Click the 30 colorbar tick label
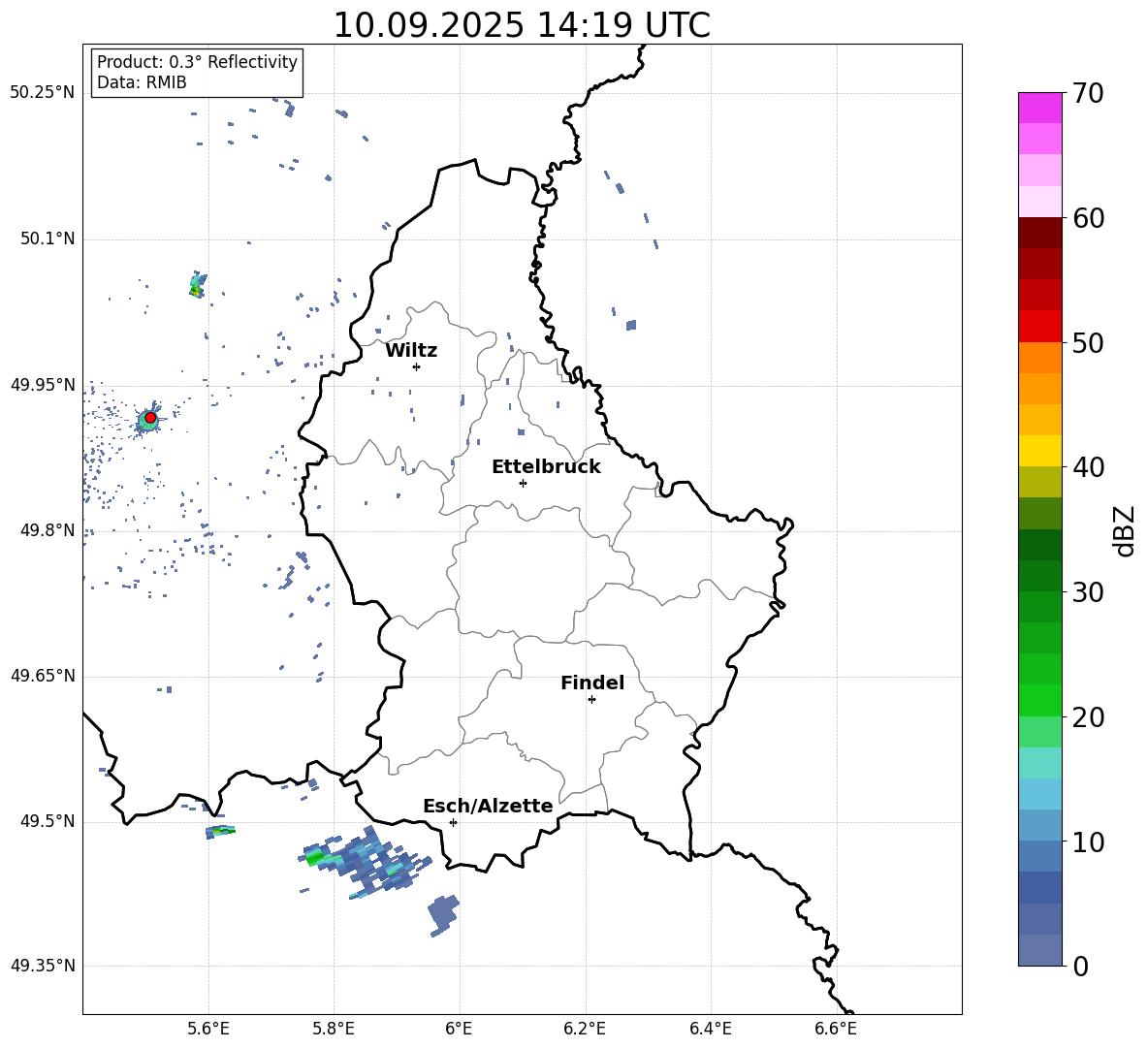 point(1088,592)
